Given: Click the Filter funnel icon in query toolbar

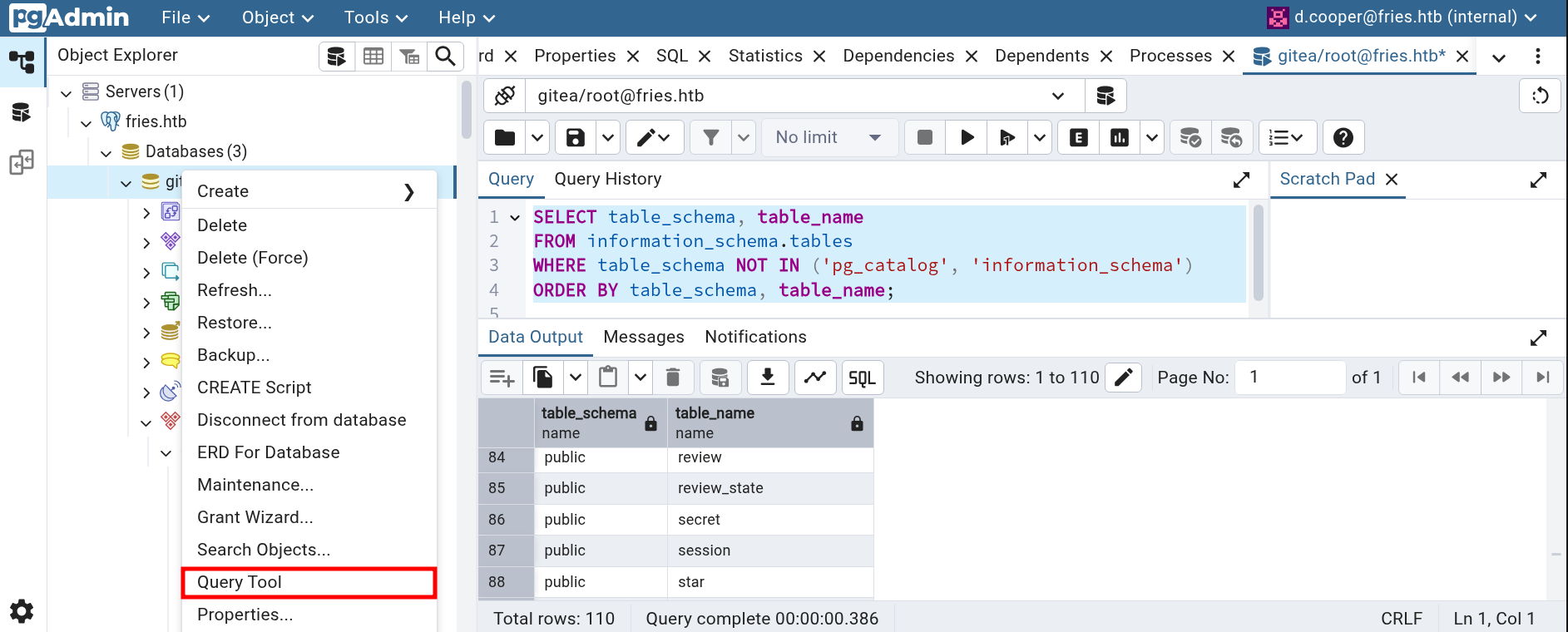Looking at the screenshot, I should coord(711,137).
